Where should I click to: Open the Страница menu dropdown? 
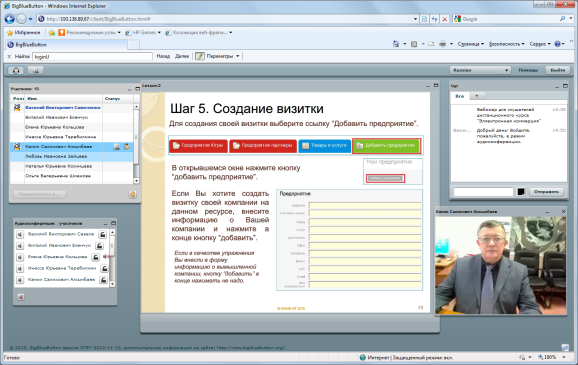(x=471, y=44)
